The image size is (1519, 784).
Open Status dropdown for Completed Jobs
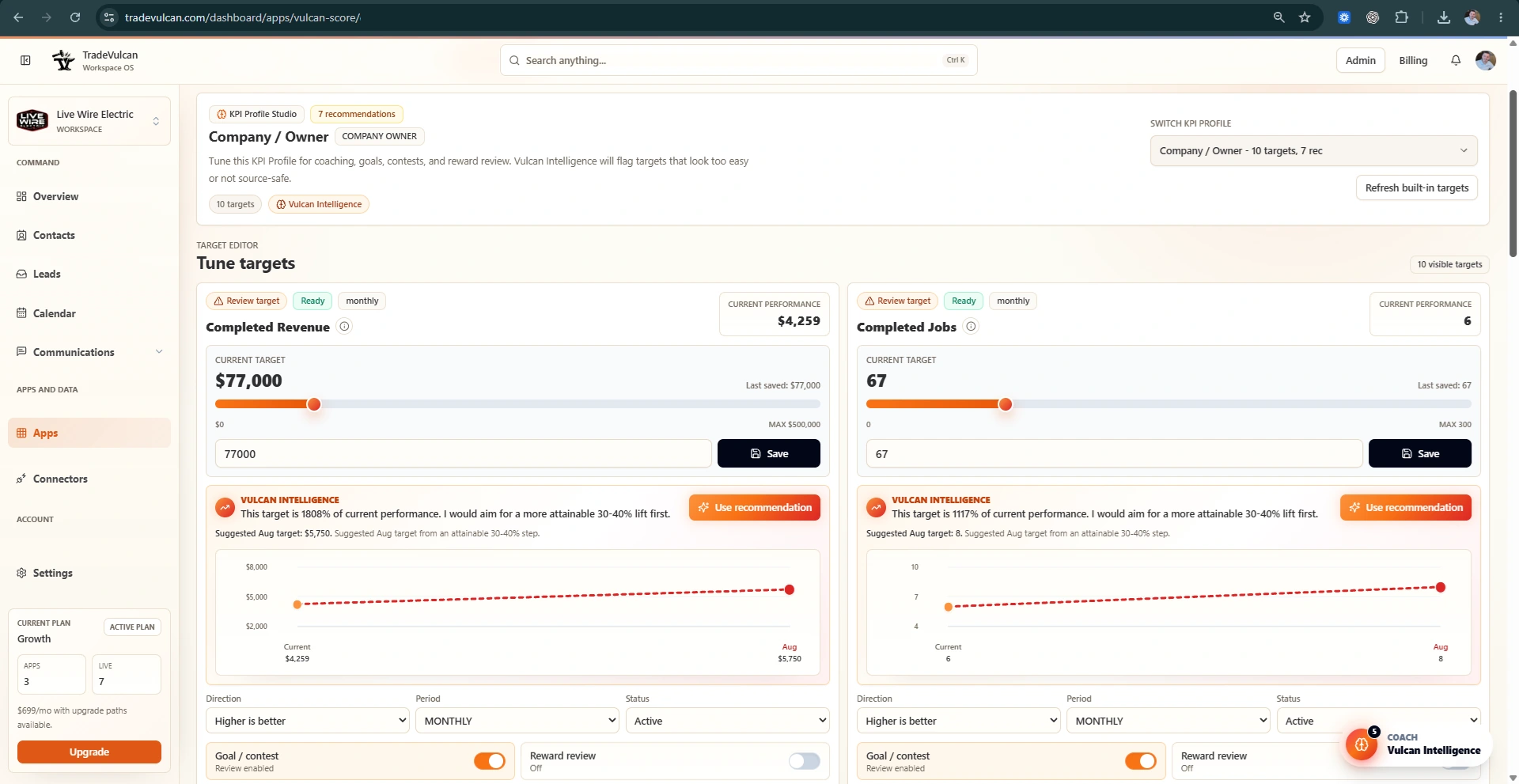pyautogui.click(x=1378, y=721)
